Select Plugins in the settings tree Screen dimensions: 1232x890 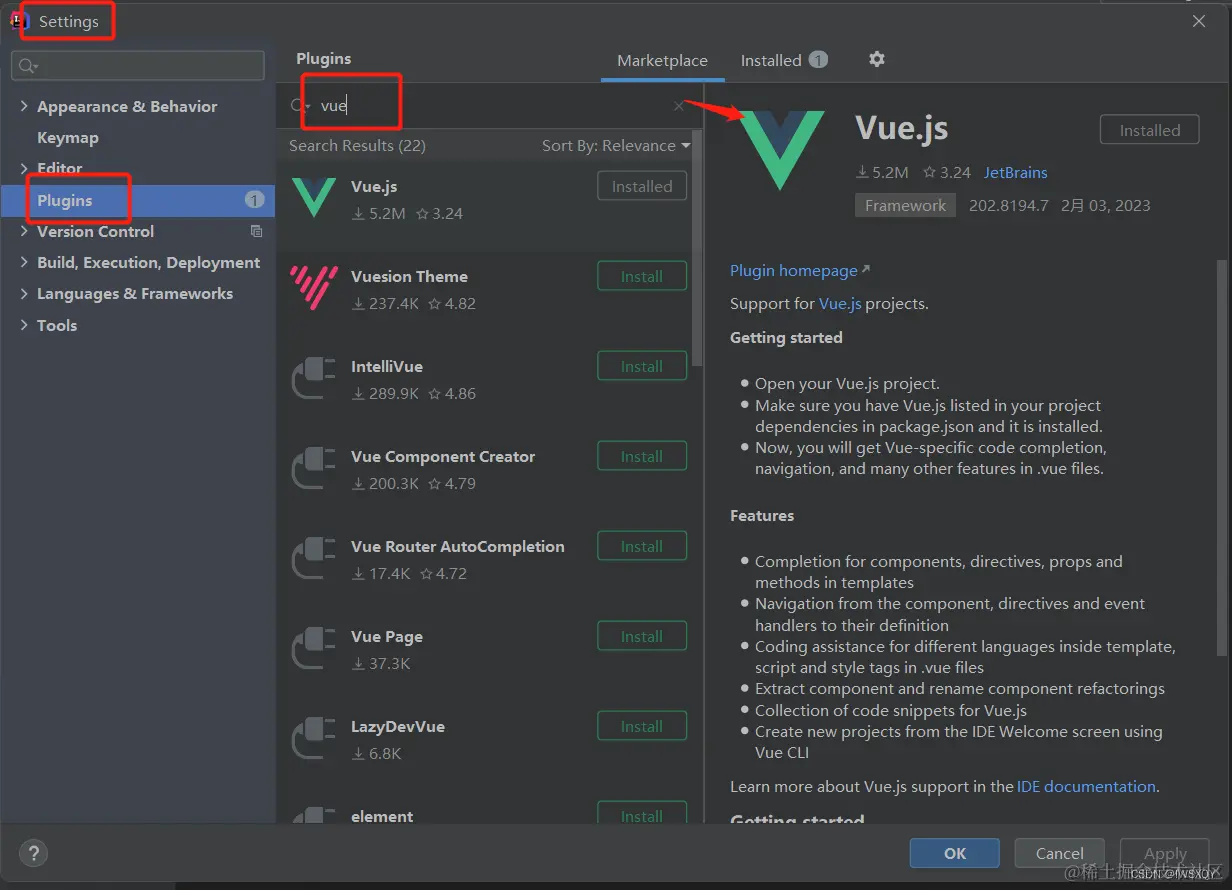(138, 200)
